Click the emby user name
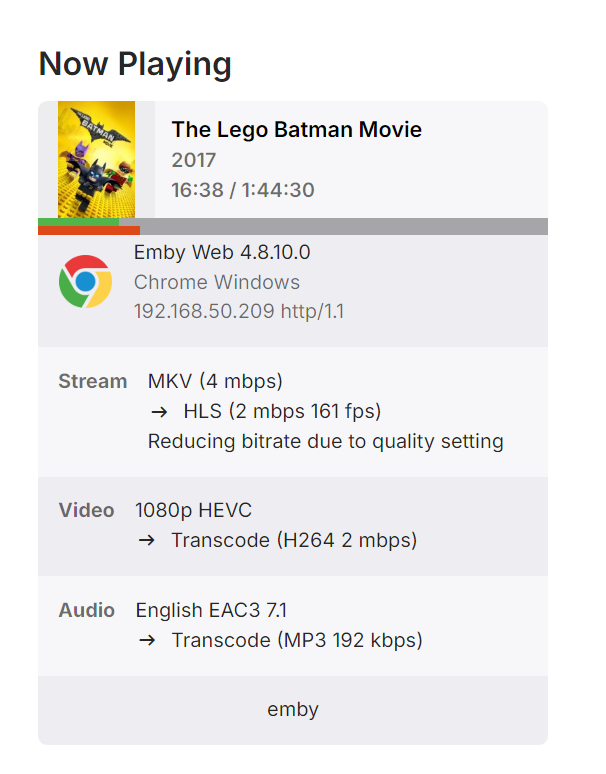Image resolution: width=606 pixels, height=774 pixels. 293,710
